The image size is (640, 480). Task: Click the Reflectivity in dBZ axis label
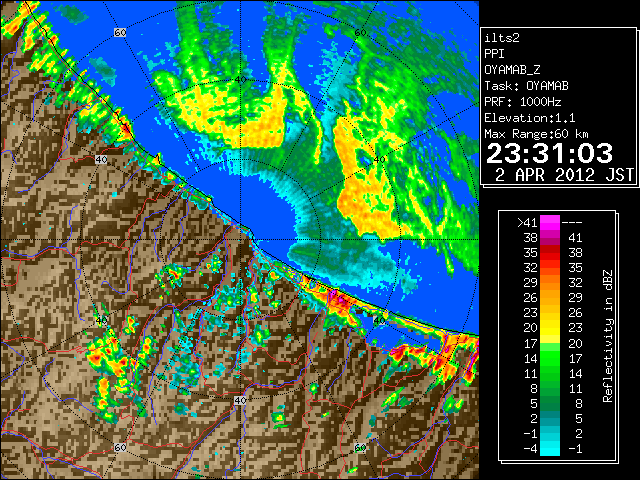click(608, 336)
